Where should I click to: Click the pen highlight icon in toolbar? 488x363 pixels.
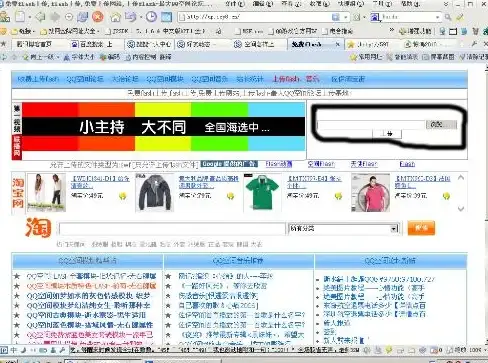click(x=460, y=17)
